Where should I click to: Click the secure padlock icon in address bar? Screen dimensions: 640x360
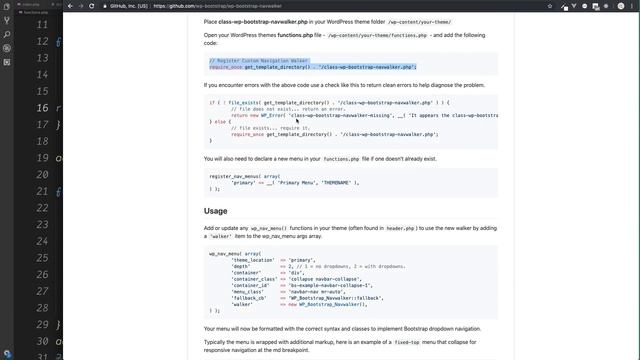pyautogui.click(x=105, y=6)
